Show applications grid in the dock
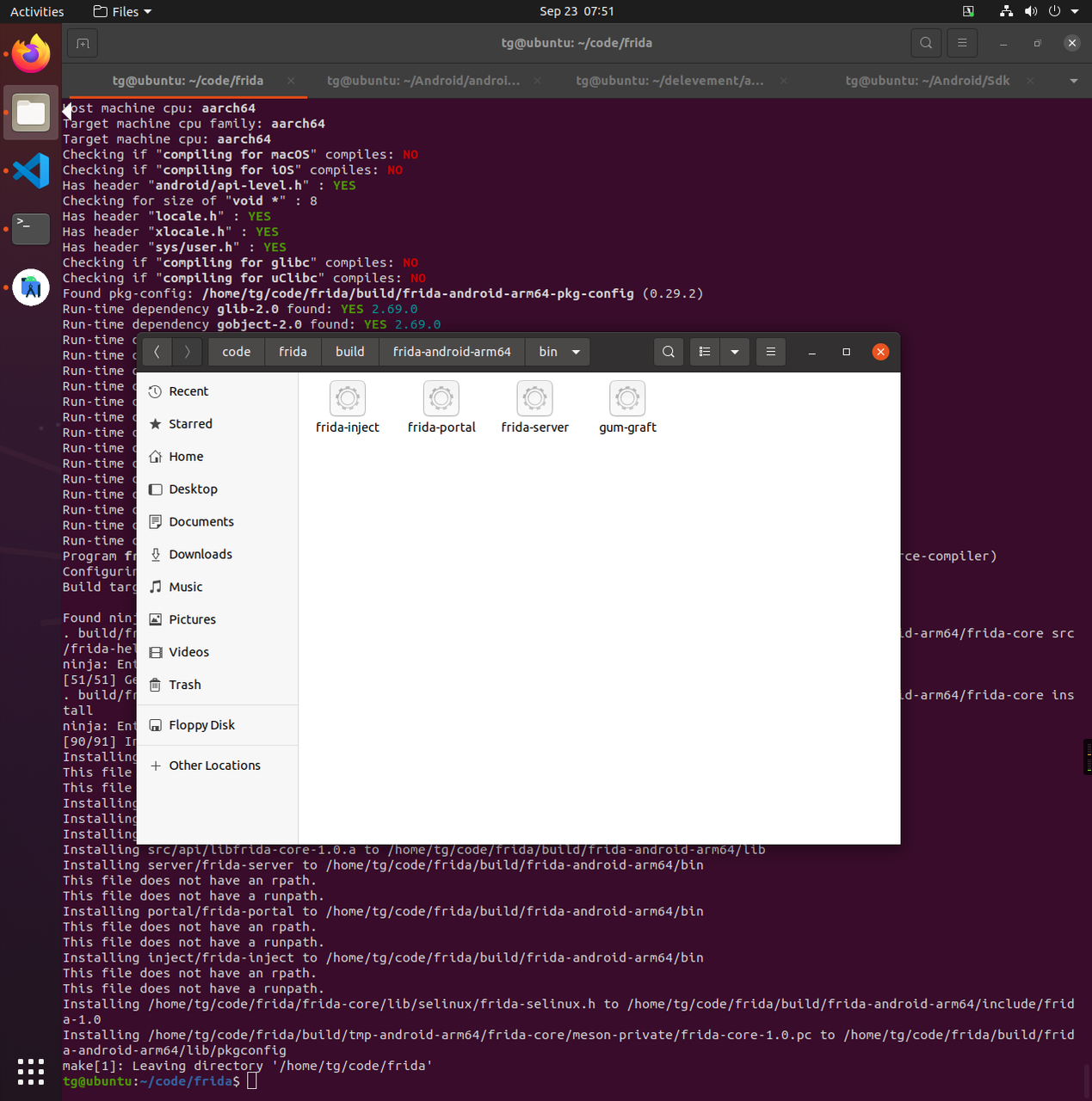Screen dimensions: 1092x1101 31,1072
